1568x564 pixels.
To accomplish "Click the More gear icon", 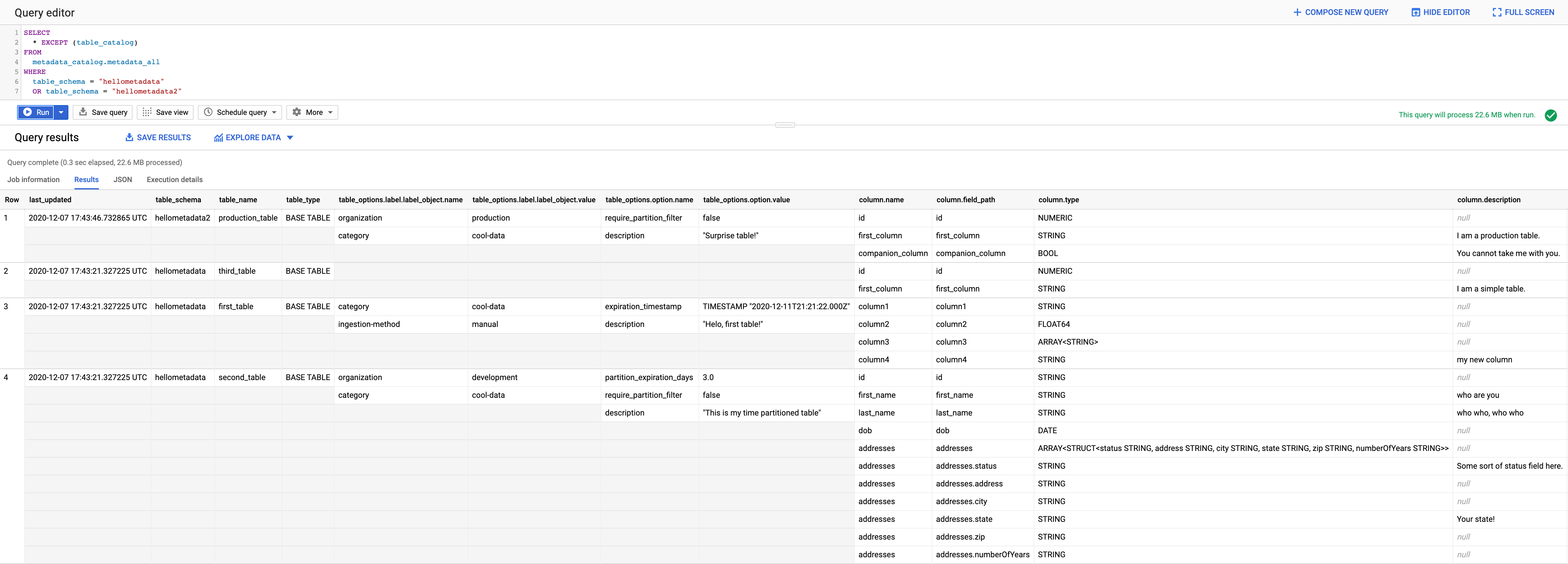I will click(x=296, y=112).
